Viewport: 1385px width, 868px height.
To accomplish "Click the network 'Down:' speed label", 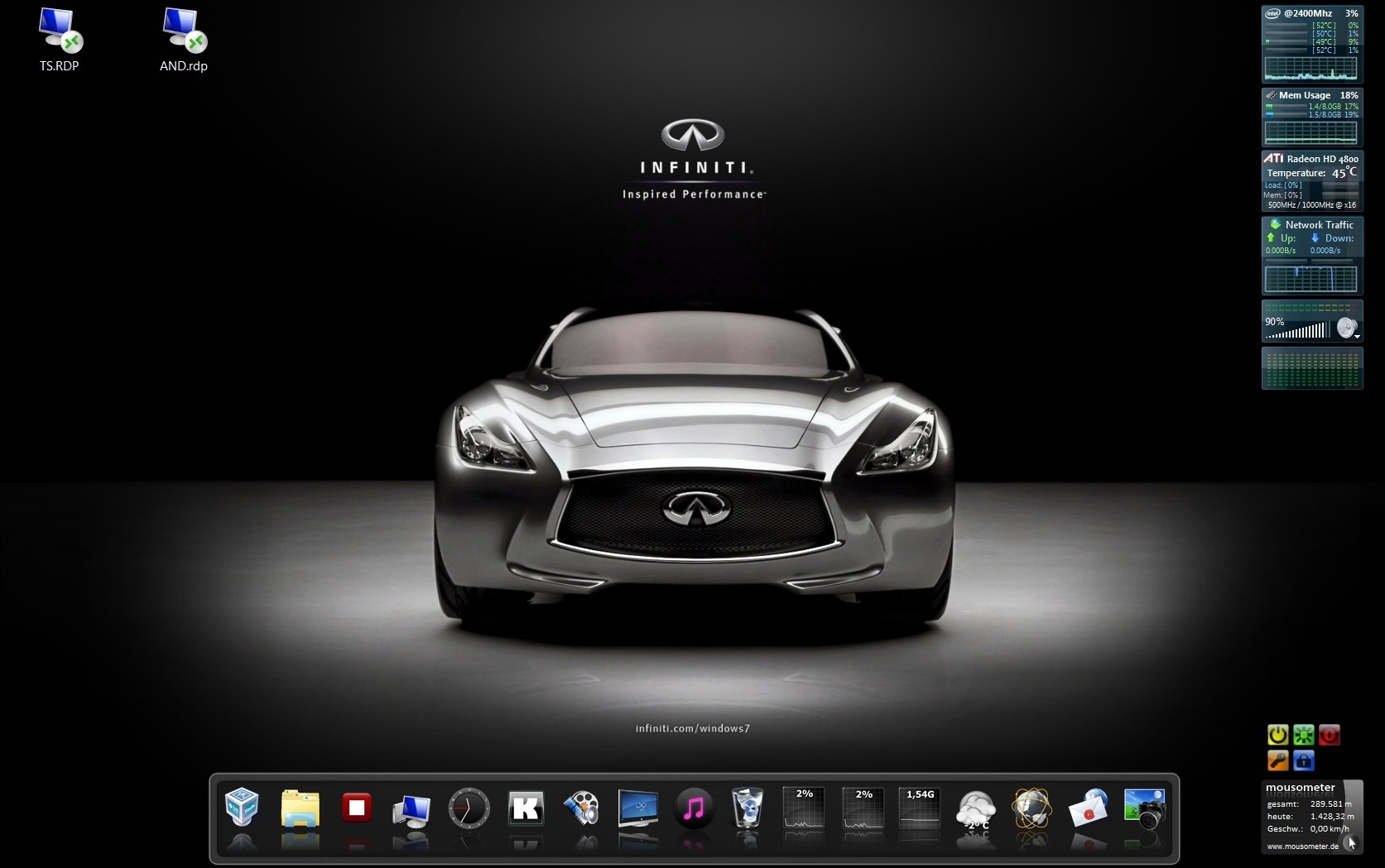I will 1339,238.
